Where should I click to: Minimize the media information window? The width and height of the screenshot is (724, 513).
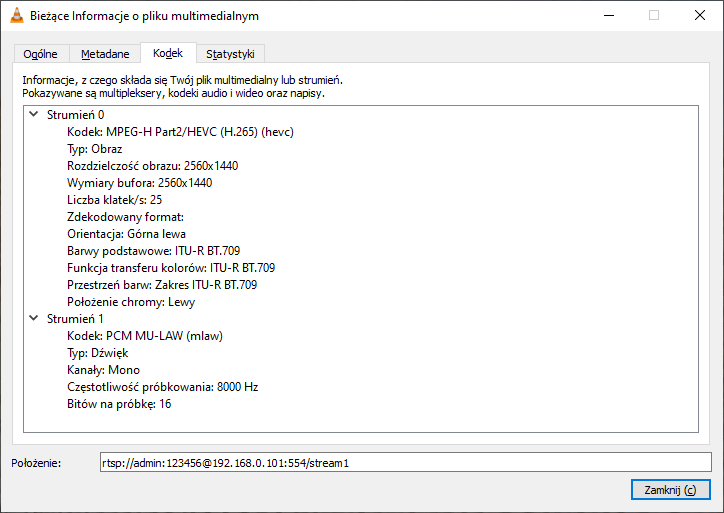click(609, 15)
